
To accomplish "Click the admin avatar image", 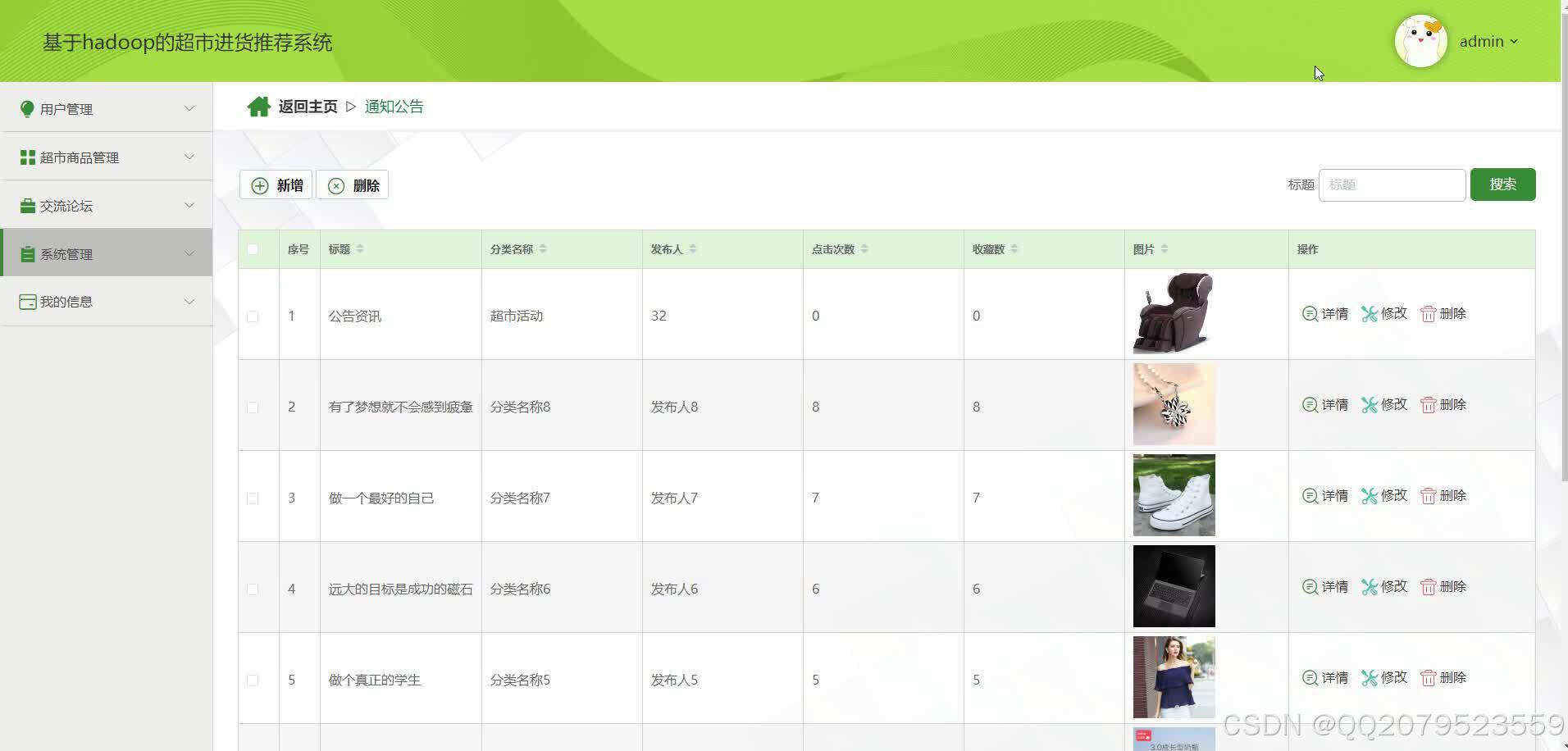I will 1421,41.
